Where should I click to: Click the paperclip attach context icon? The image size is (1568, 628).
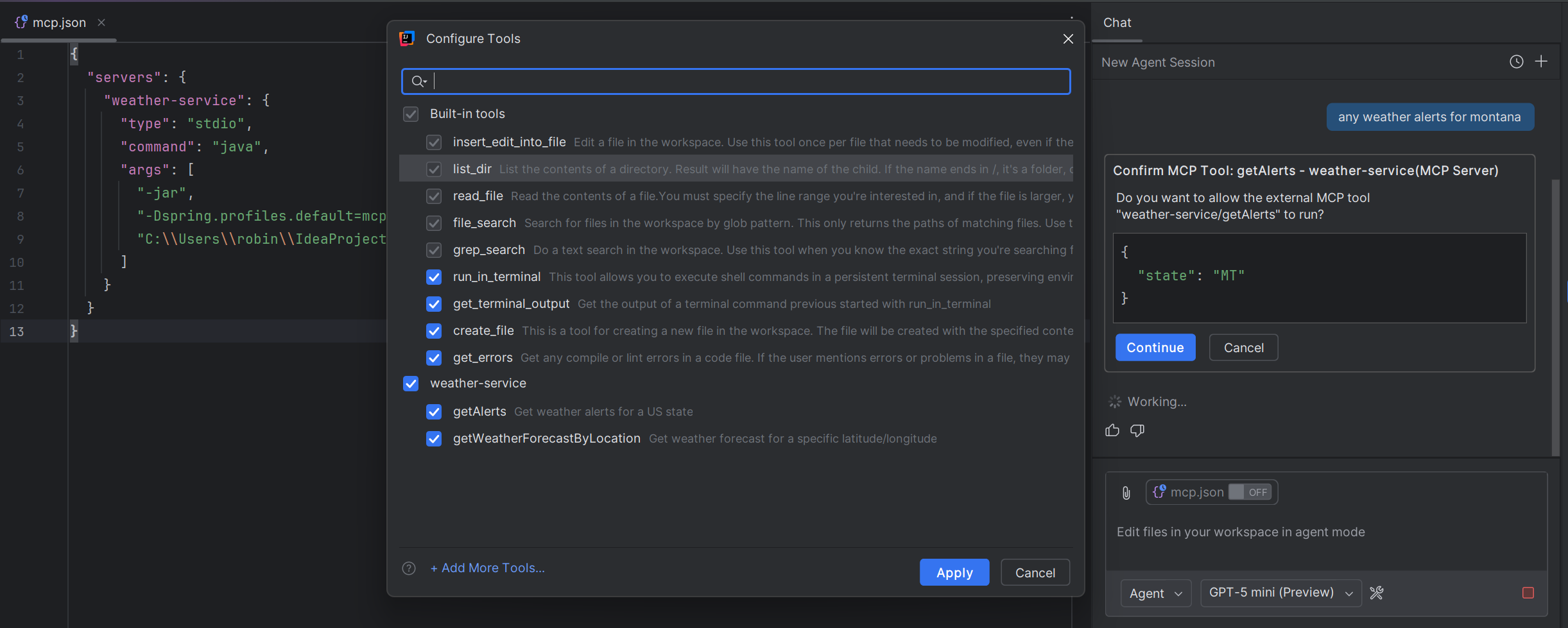pyautogui.click(x=1126, y=493)
